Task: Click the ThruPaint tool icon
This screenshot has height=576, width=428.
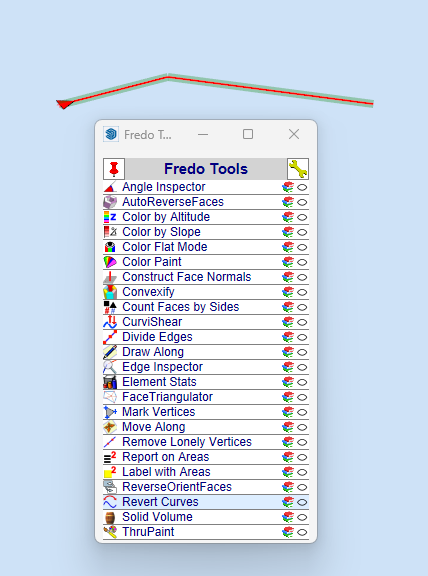Action: click(x=110, y=532)
